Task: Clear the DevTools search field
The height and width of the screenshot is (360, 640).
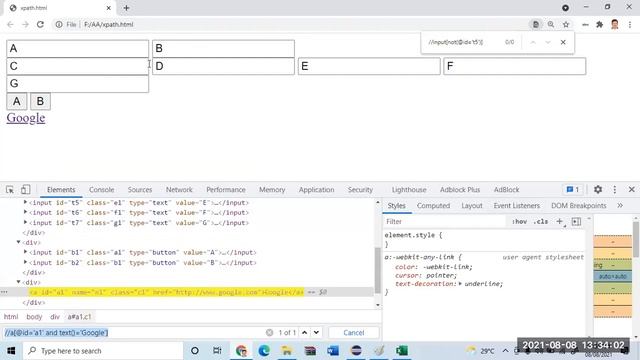Action: pyautogui.click(x=269, y=333)
